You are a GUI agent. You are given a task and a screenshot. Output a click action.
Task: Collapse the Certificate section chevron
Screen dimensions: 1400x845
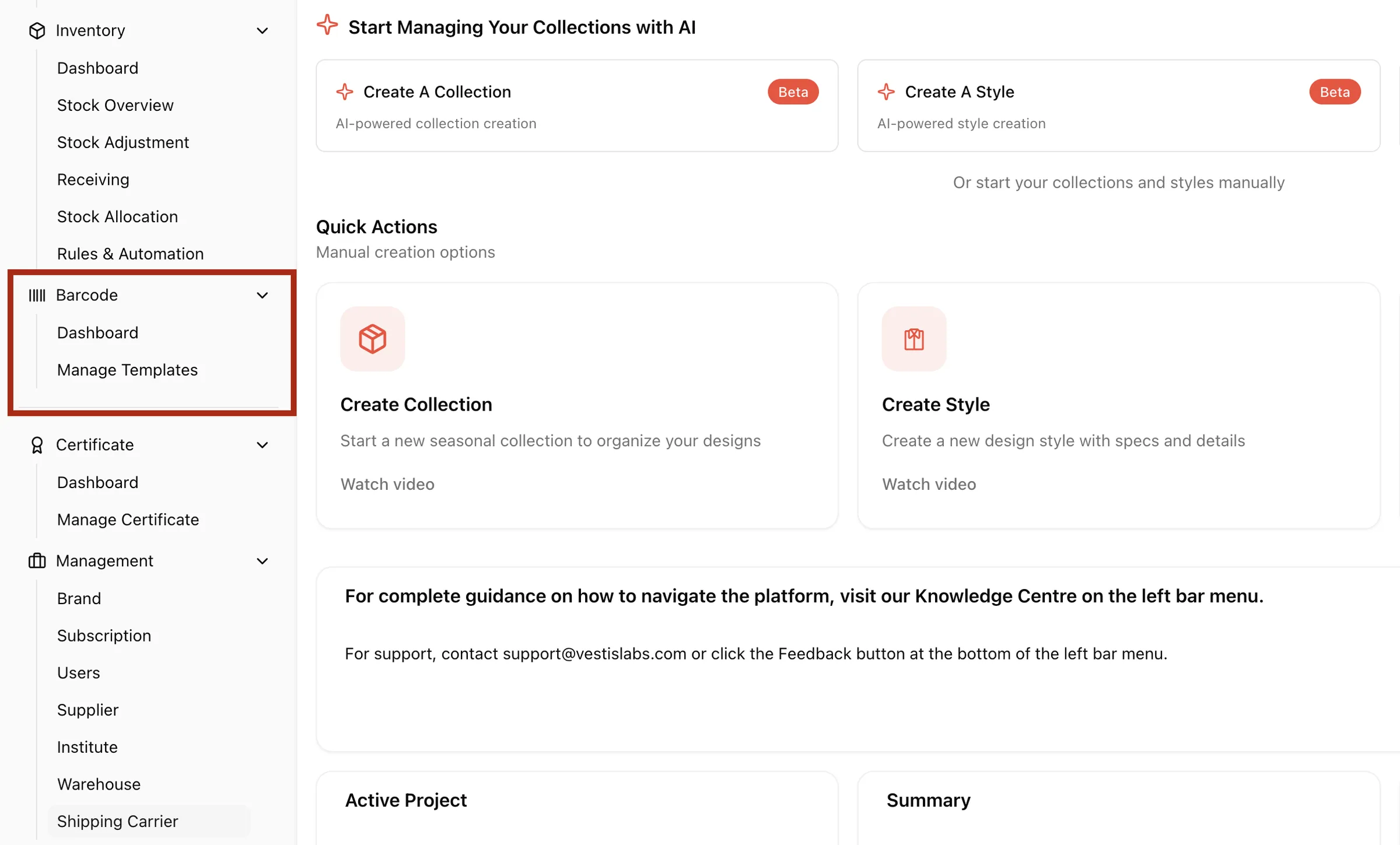(x=262, y=445)
